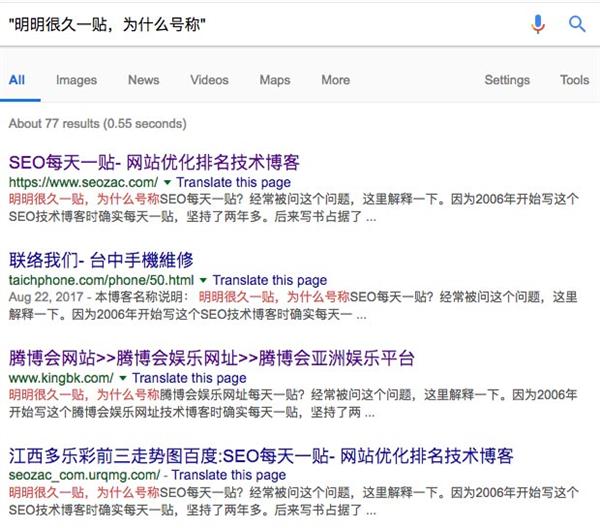Image resolution: width=600 pixels, height=528 pixels.
Task: Switch to the News tab
Action: pos(143,80)
